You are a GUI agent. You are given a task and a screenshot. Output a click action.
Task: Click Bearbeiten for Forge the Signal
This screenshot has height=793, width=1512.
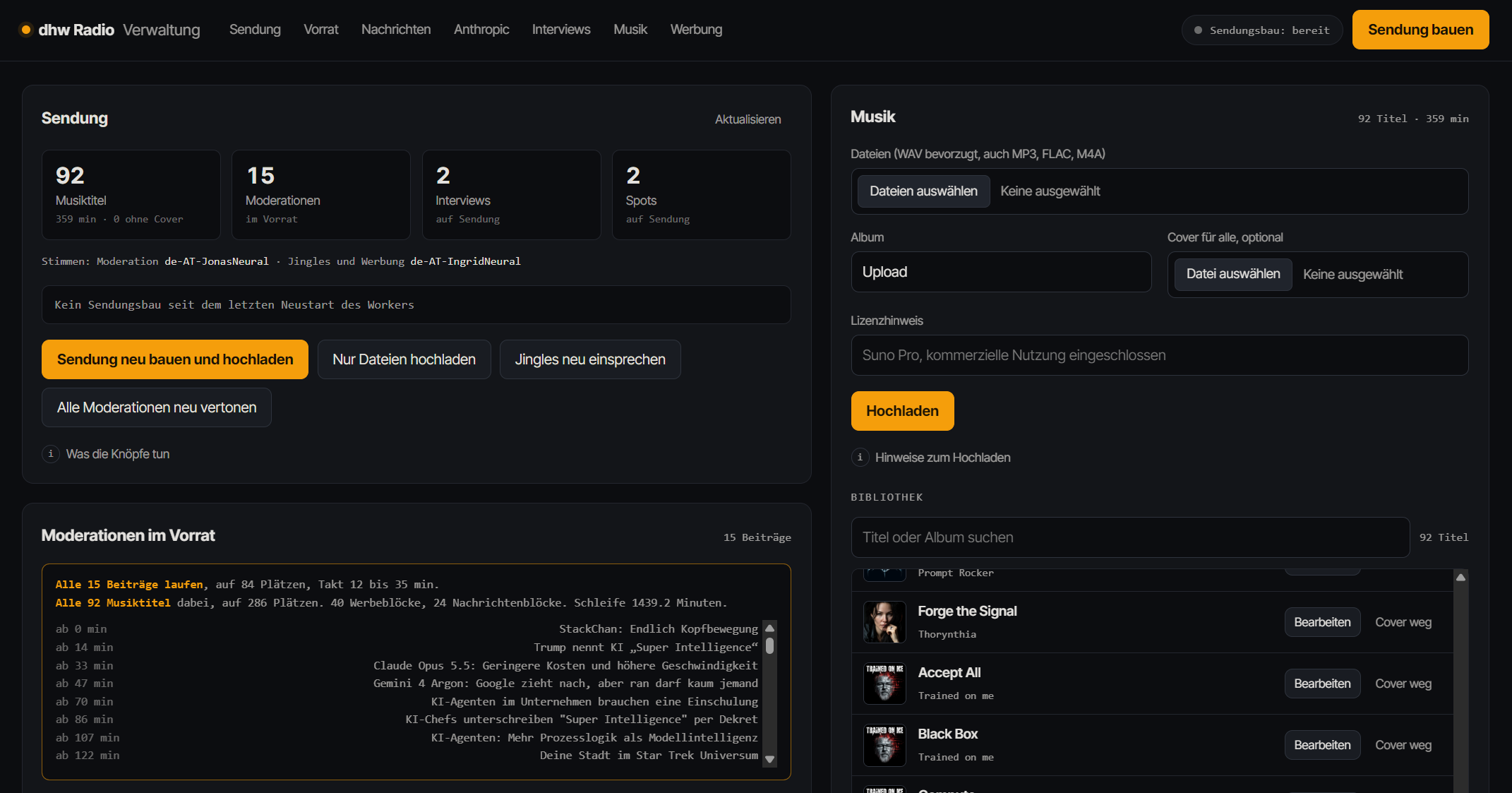click(x=1322, y=622)
